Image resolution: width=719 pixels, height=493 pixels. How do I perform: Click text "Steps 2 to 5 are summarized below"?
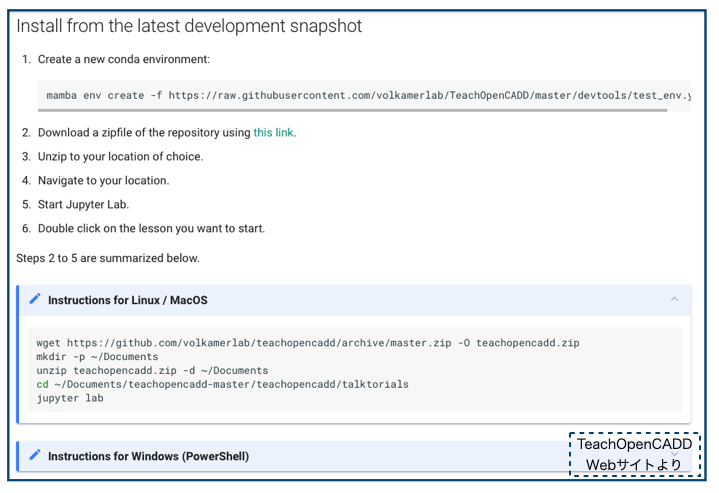click(x=108, y=258)
